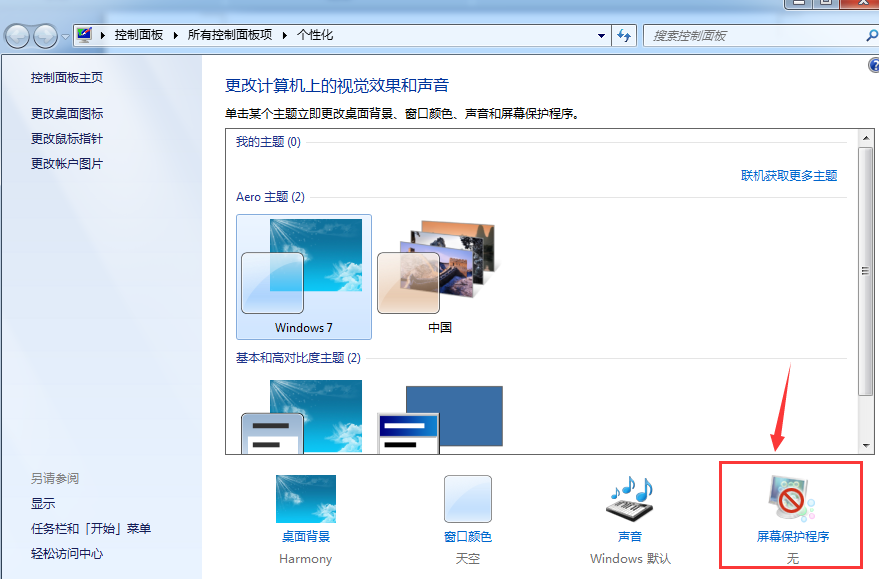Select the 中国 Aero theme
Screen dimensions: 879x579
[x=440, y=277]
